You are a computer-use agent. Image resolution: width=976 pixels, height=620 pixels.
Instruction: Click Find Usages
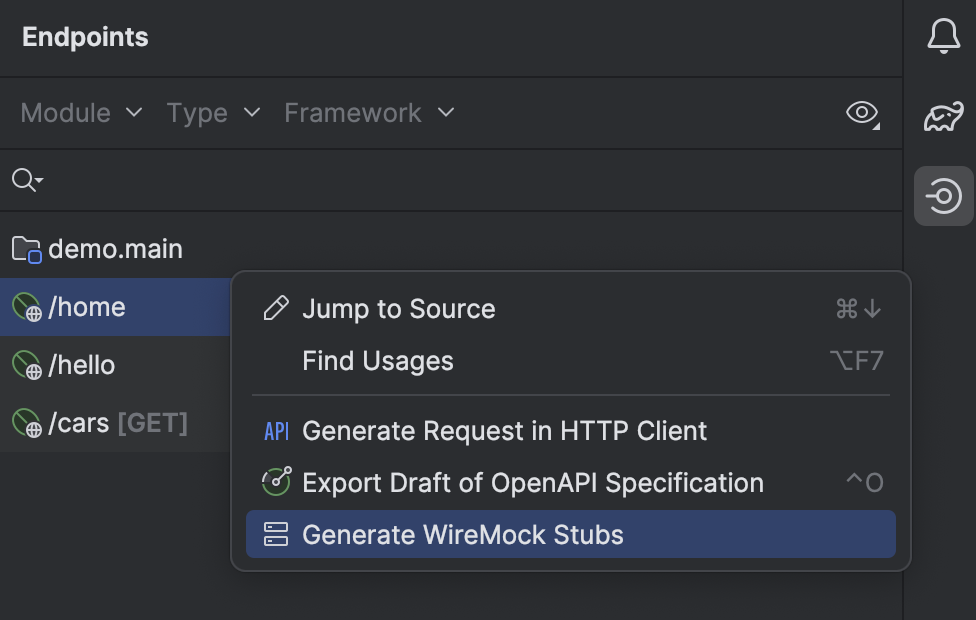click(378, 362)
